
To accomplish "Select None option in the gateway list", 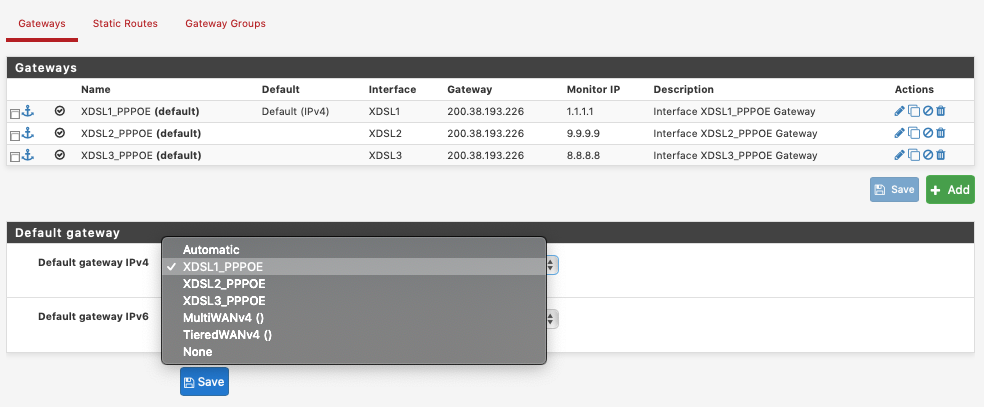I will [x=197, y=352].
